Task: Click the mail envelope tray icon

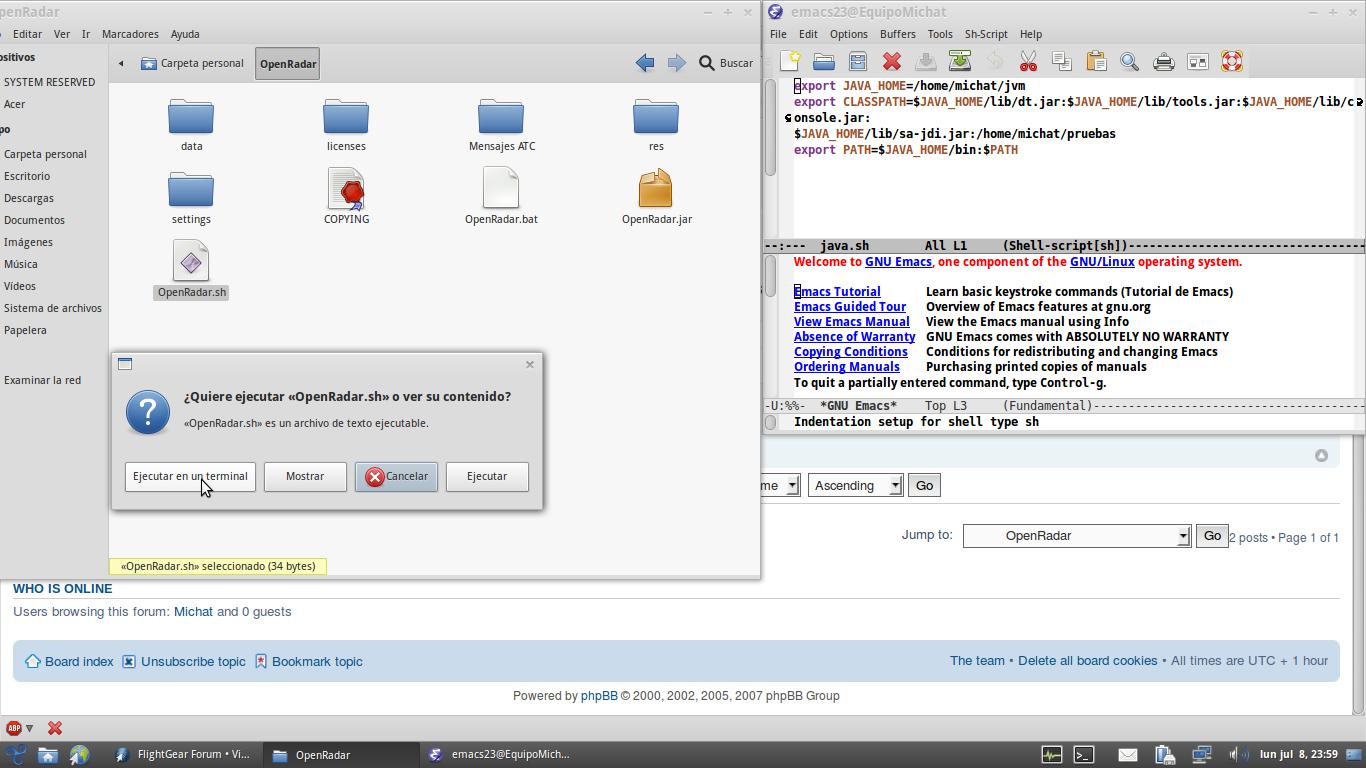Action: 1128,755
